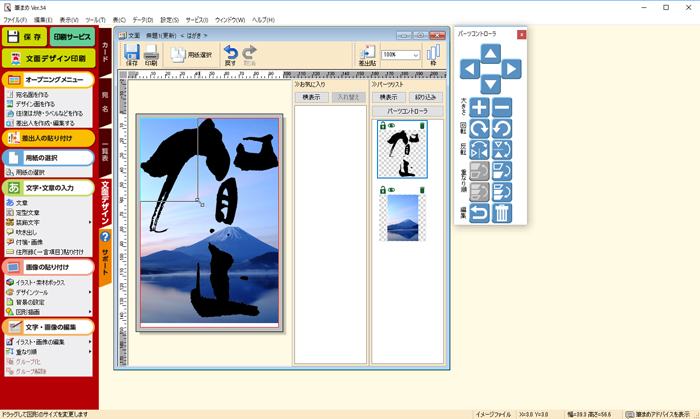Enlarge the part with the plus button
Image resolution: width=700 pixels, height=419 pixels.
[480, 108]
